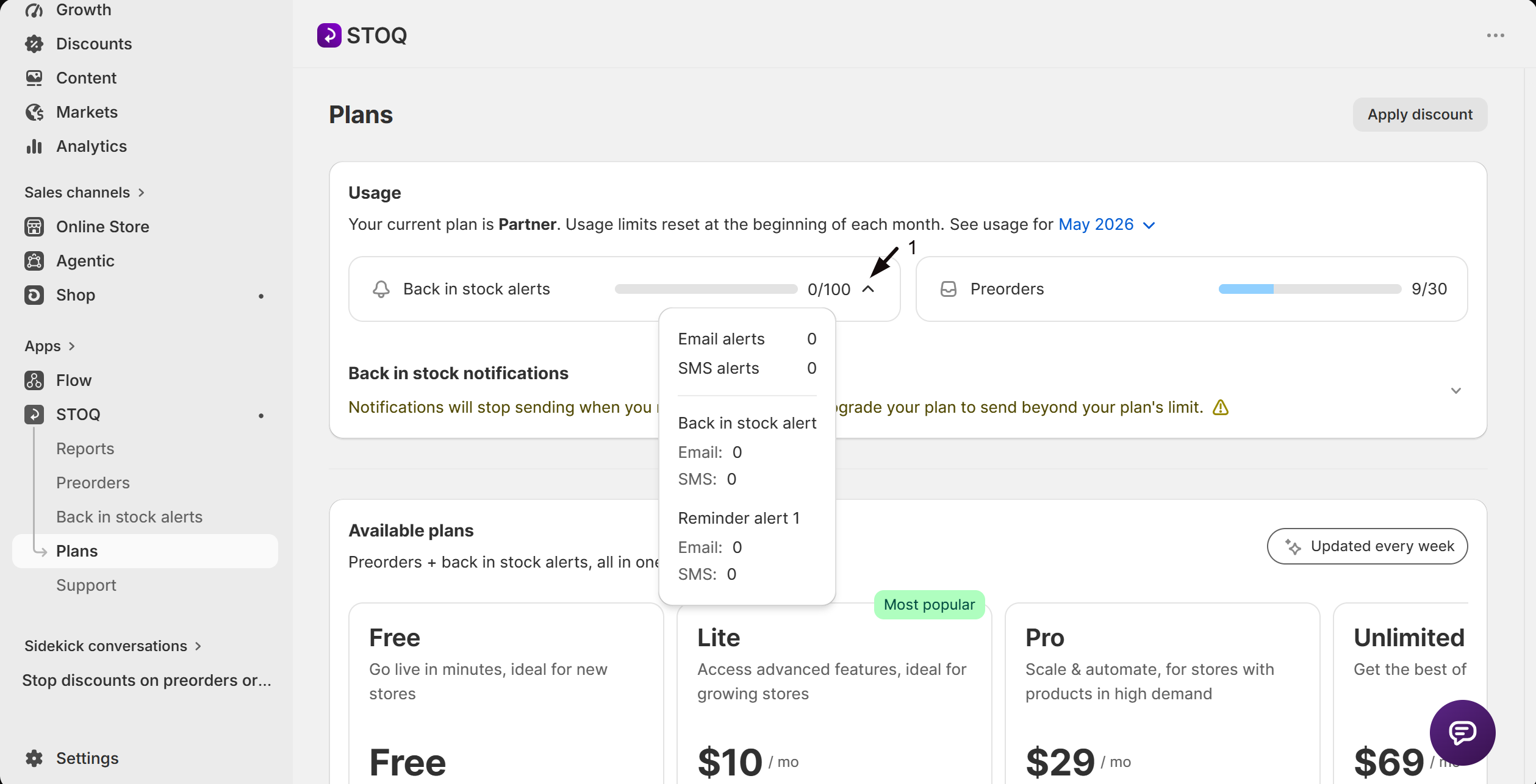Click the Flow app icon
This screenshot has height=784, width=1536.
point(34,380)
